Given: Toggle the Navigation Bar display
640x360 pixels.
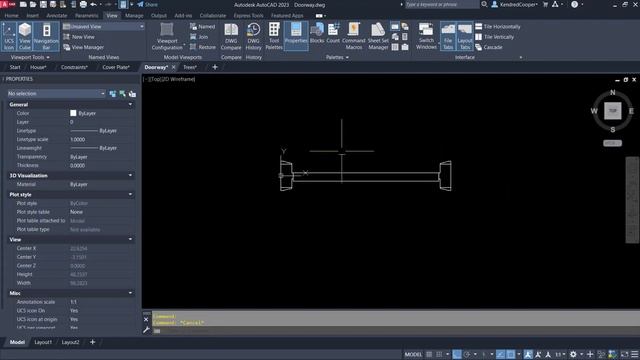Looking at the screenshot, I should pos(46,36).
